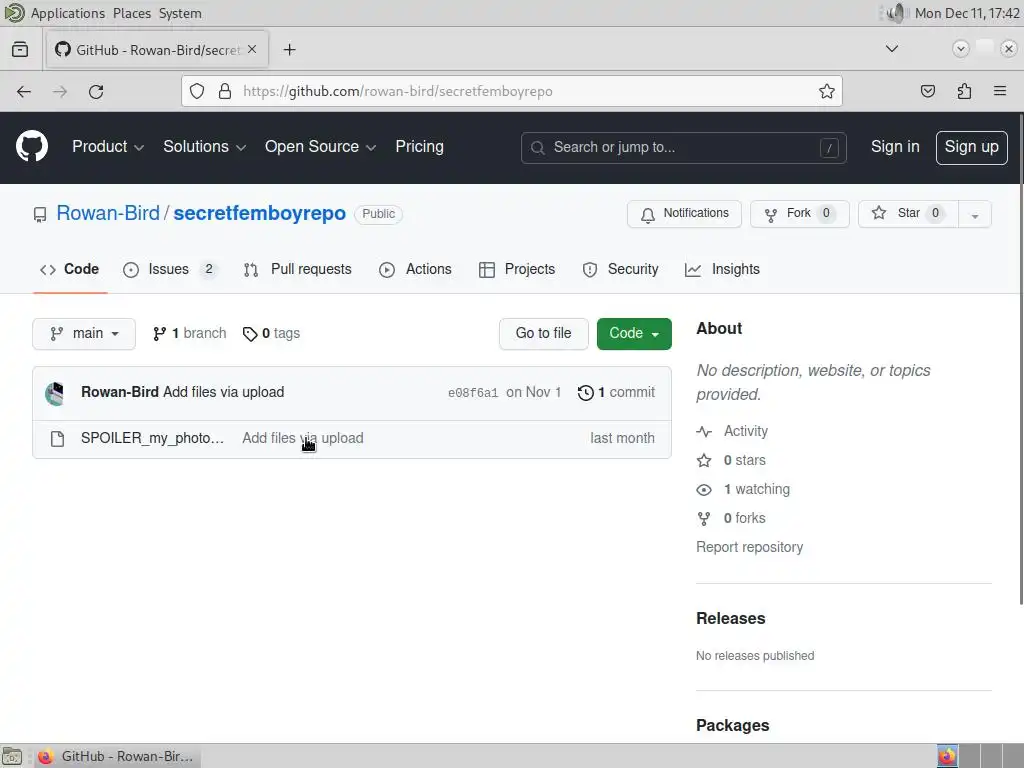Viewport: 1024px width, 768px height.
Task: Click the eye icon beside 1 watching
Action: pos(704,489)
